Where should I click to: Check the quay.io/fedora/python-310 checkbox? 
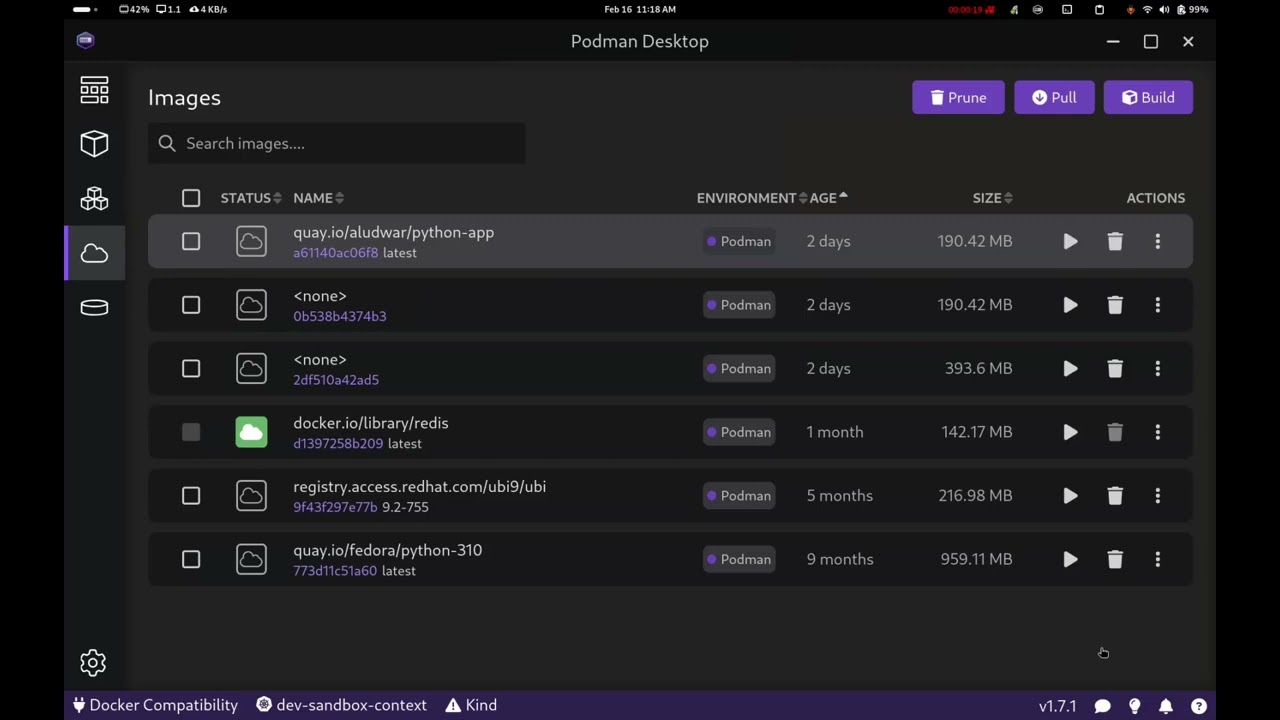click(191, 559)
